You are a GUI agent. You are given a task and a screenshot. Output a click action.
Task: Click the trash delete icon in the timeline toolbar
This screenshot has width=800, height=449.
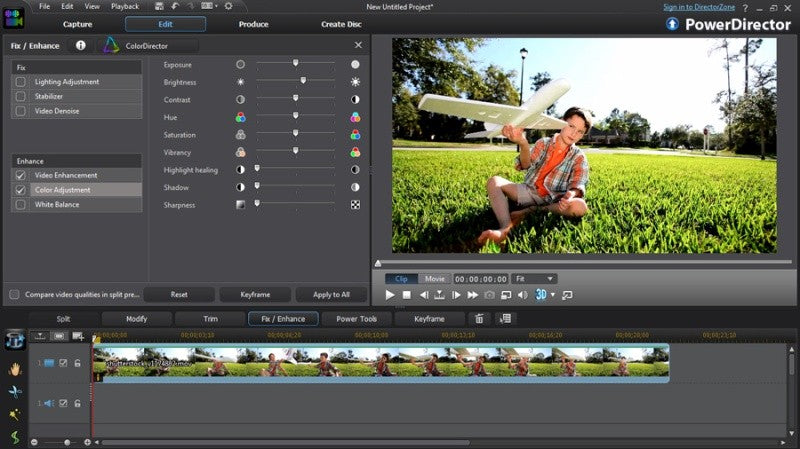pyautogui.click(x=479, y=319)
